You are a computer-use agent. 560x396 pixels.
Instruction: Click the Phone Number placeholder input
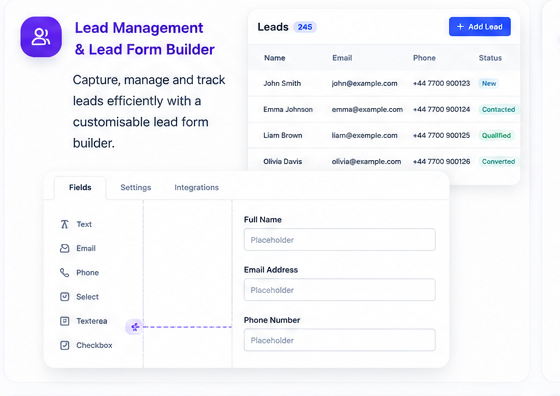click(x=340, y=340)
